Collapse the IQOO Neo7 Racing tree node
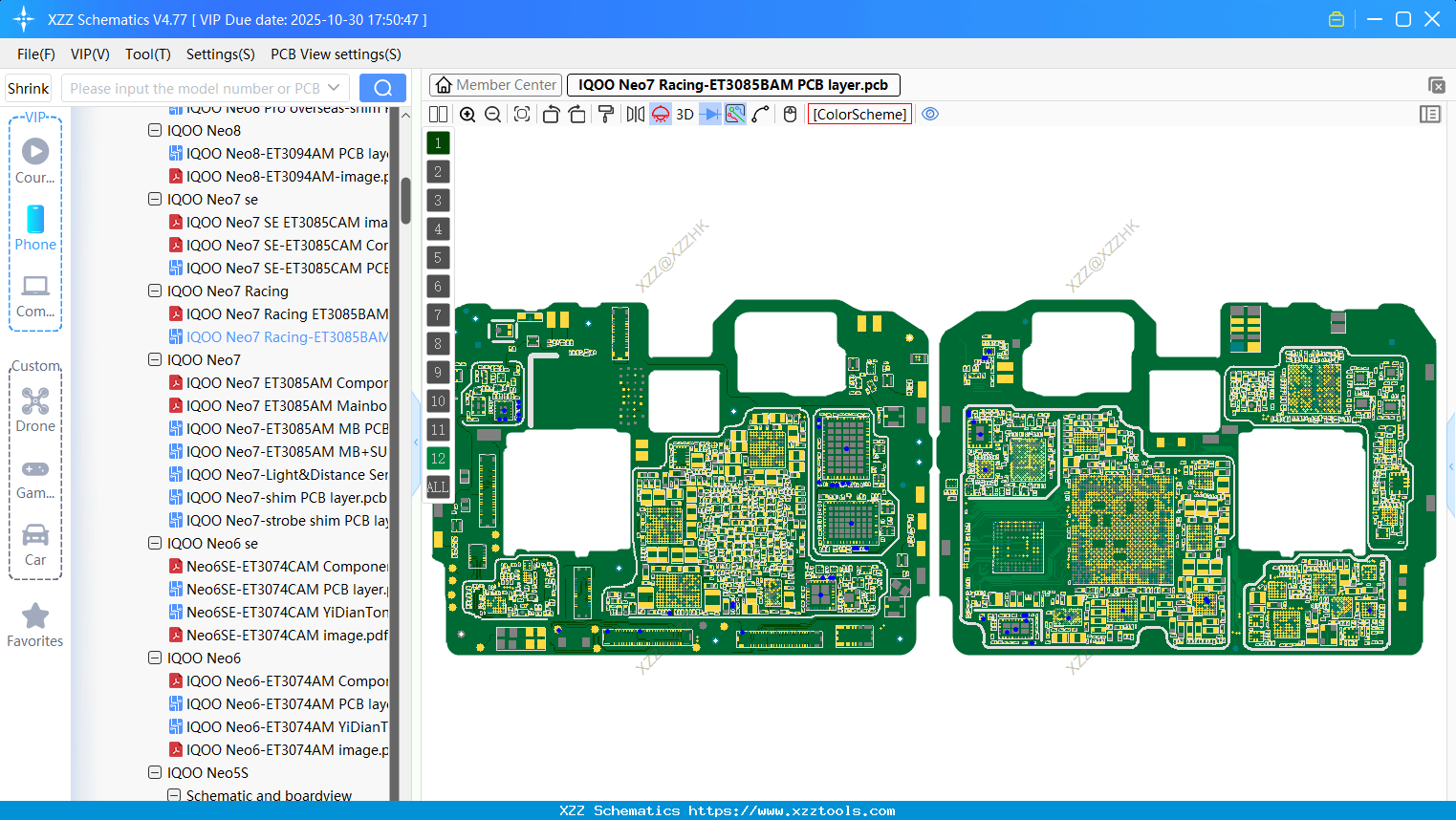 pos(154,291)
